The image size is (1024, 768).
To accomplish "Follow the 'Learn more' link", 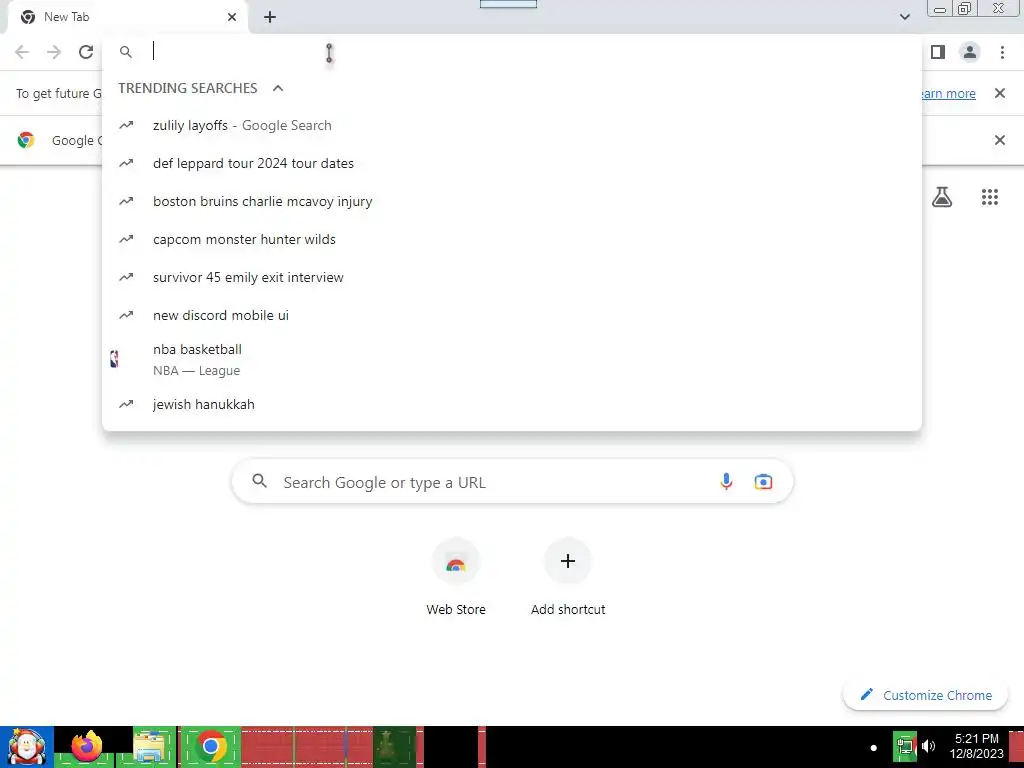I will (x=946, y=94).
